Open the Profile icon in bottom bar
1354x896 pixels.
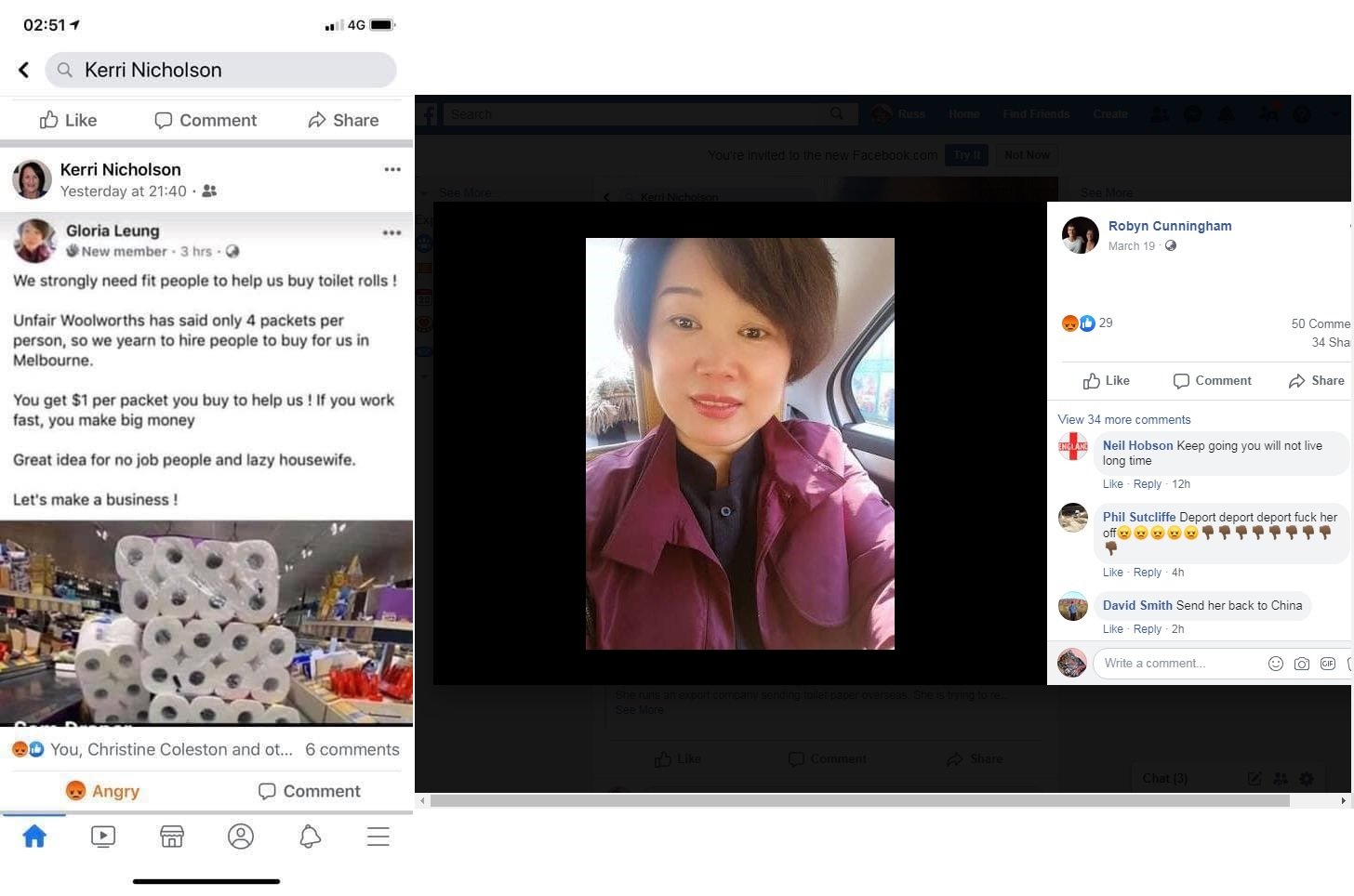[x=241, y=837]
